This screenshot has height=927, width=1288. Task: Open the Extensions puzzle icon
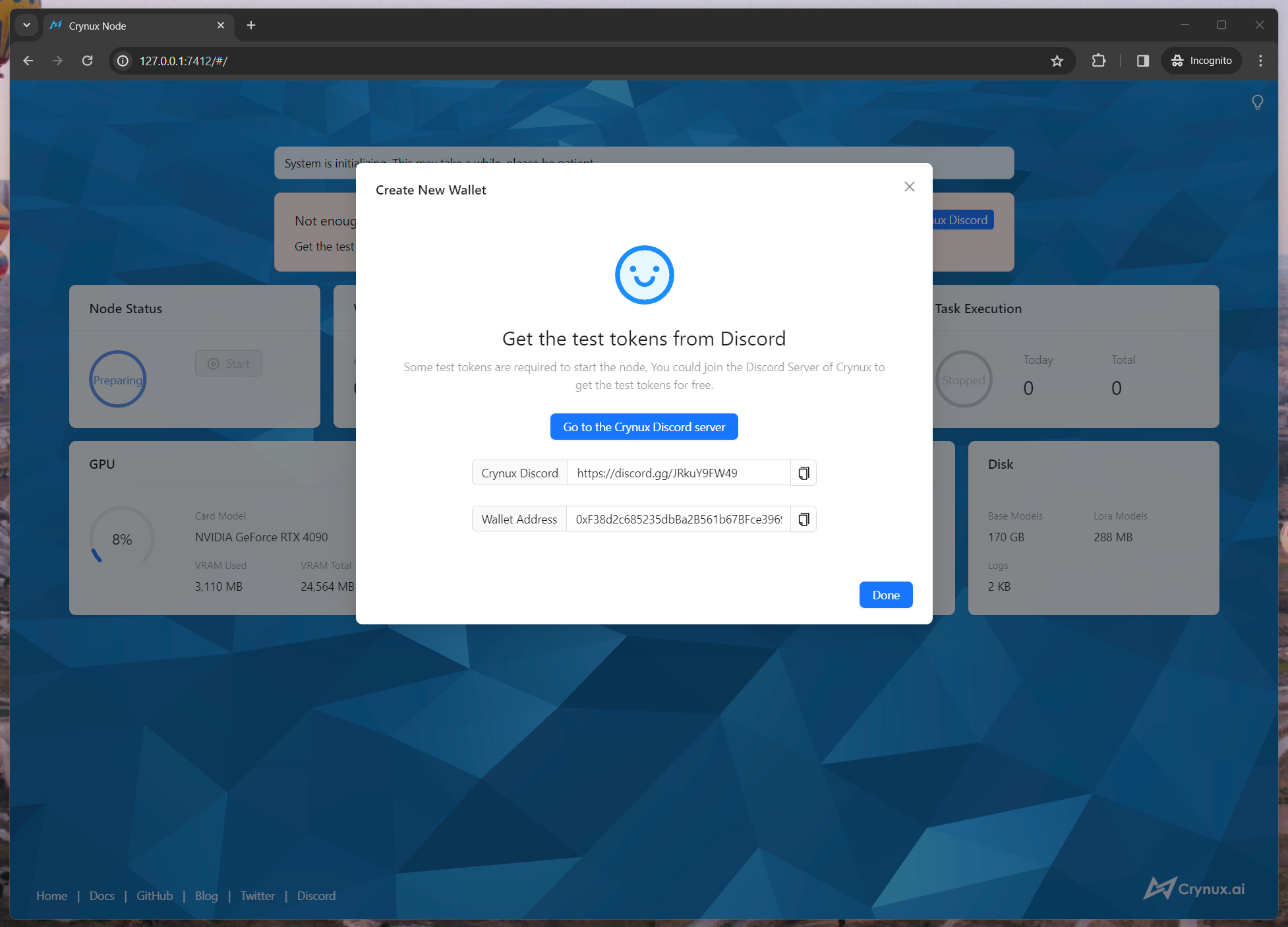coord(1098,61)
